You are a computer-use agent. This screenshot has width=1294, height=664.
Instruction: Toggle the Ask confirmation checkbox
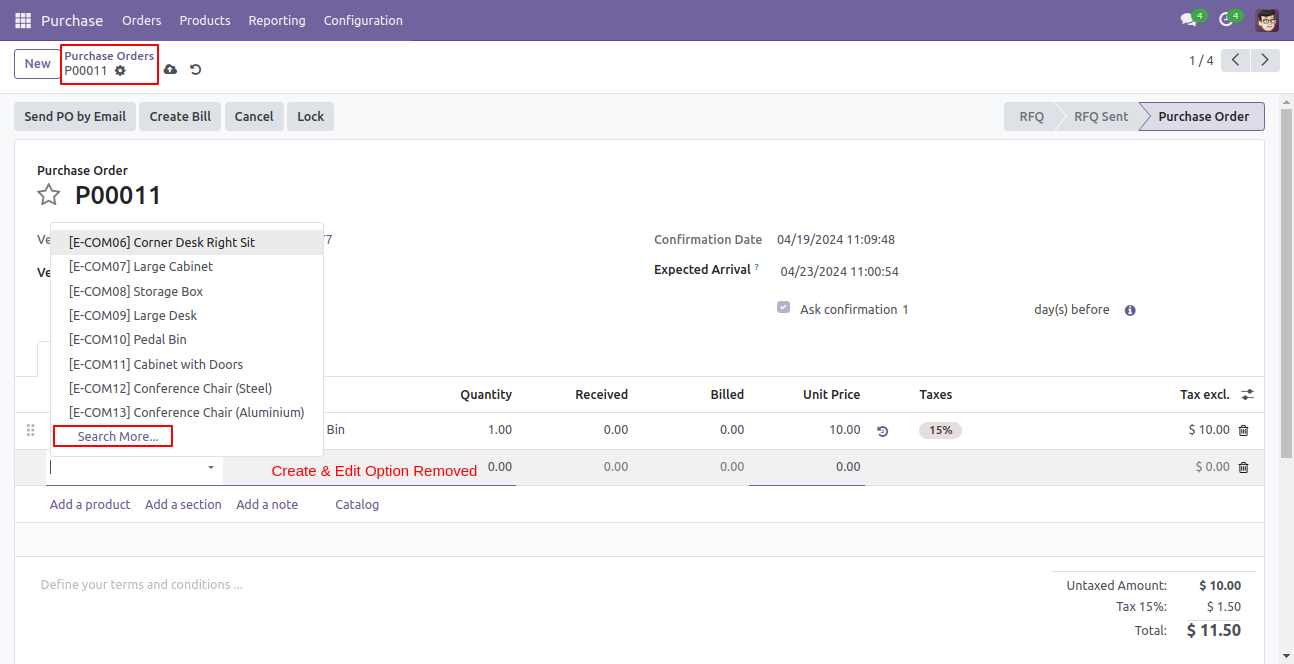(x=784, y=308)
